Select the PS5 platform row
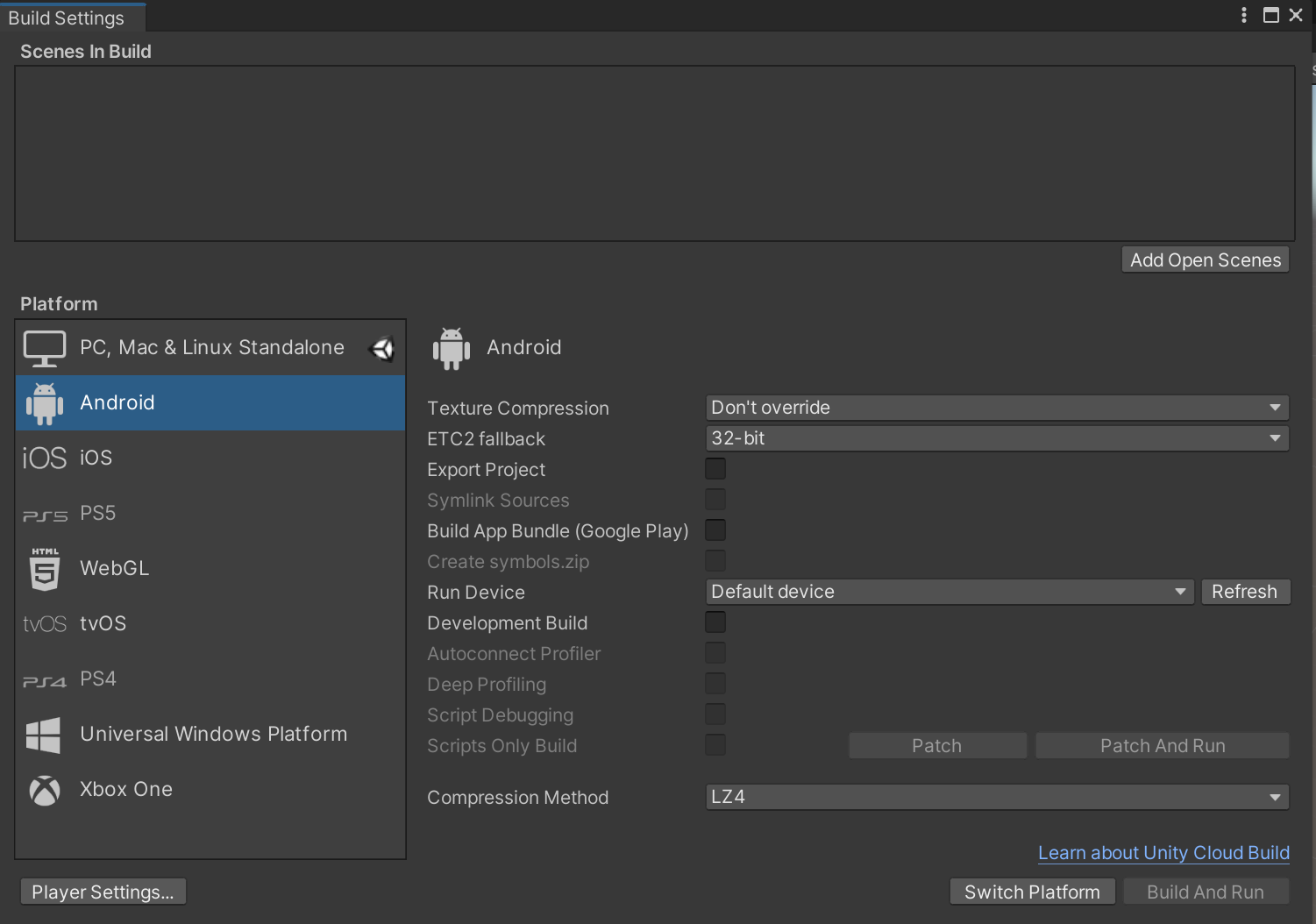The height and width of the screenshot is (924, 1316). coord(210,514)
